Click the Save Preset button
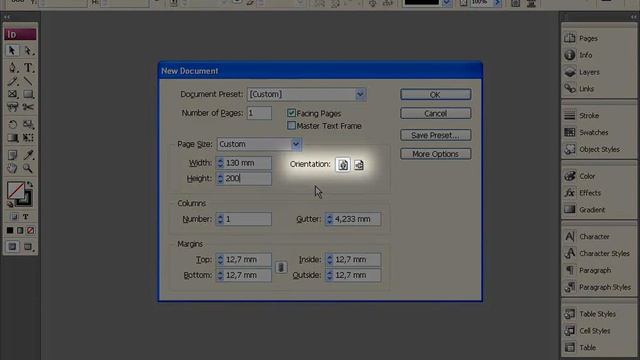 click(436, 135)
